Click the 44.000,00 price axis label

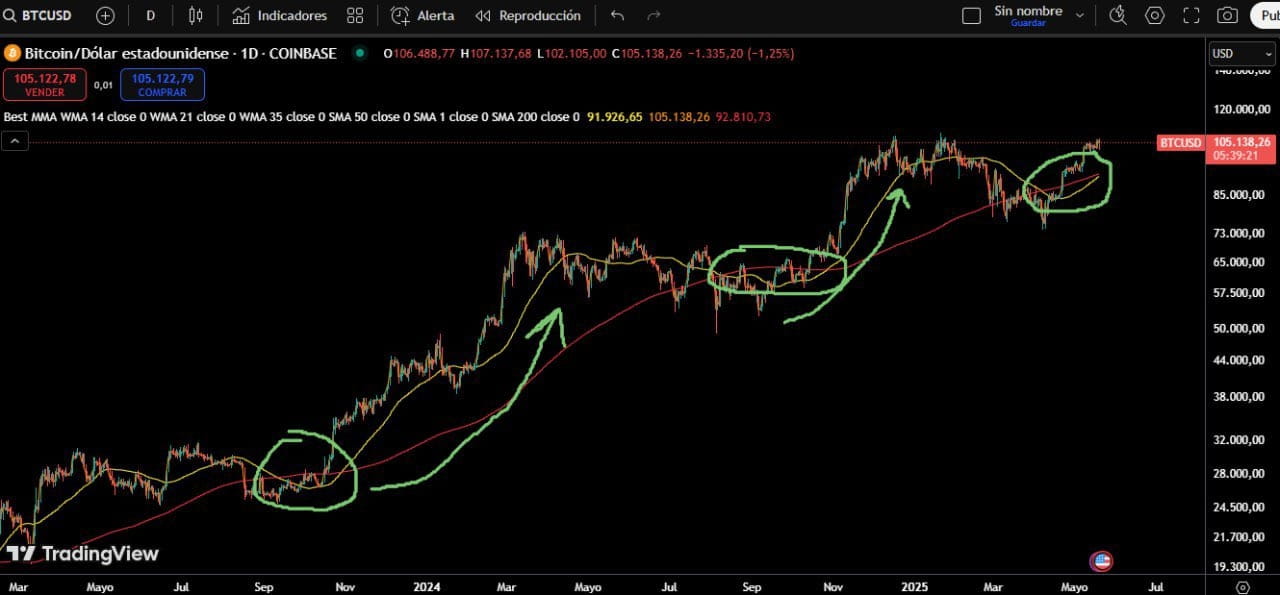[x=1241, y=360]
